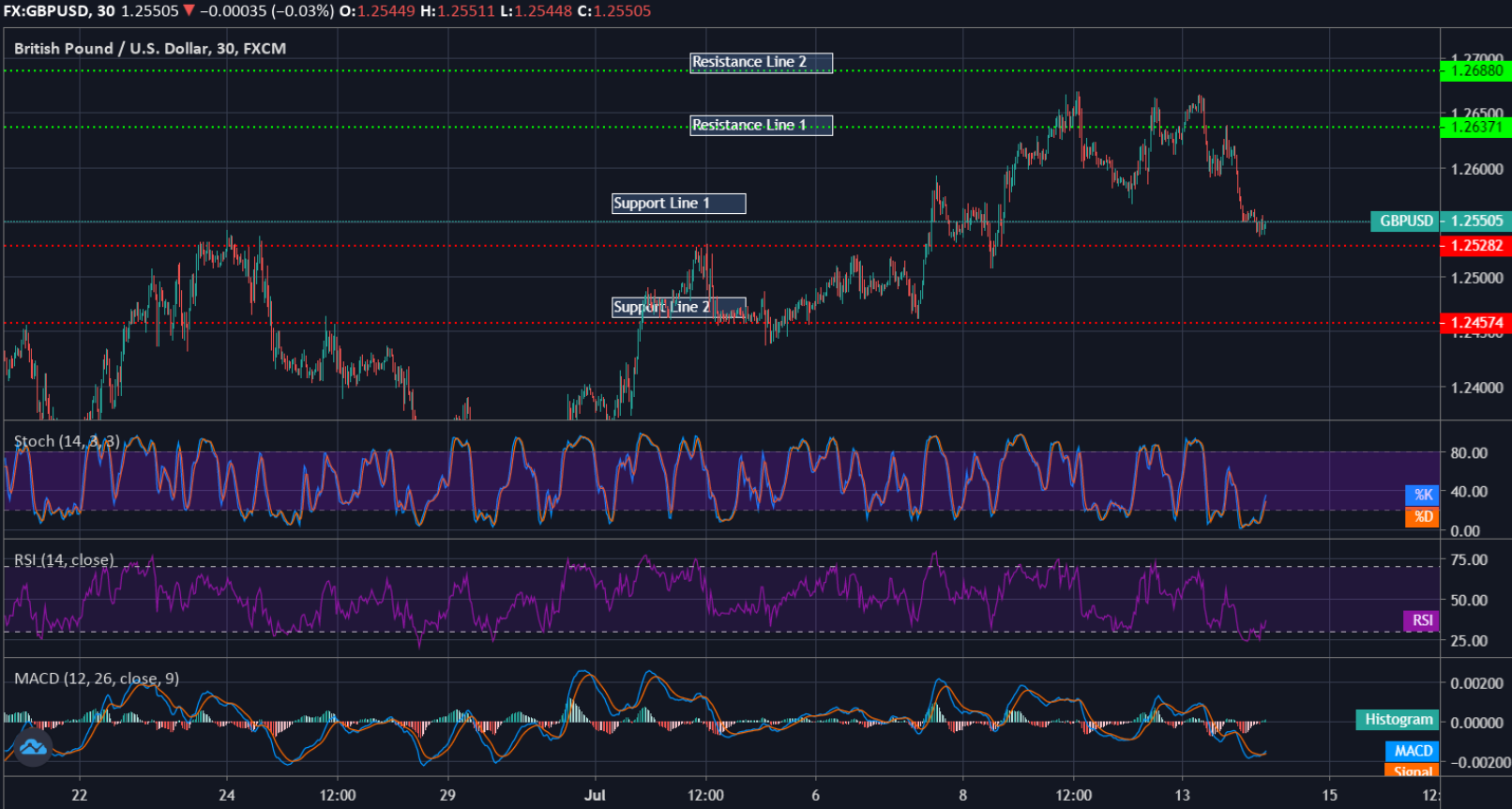Click the RSI (14, close) indicator title

coord(64,559)
